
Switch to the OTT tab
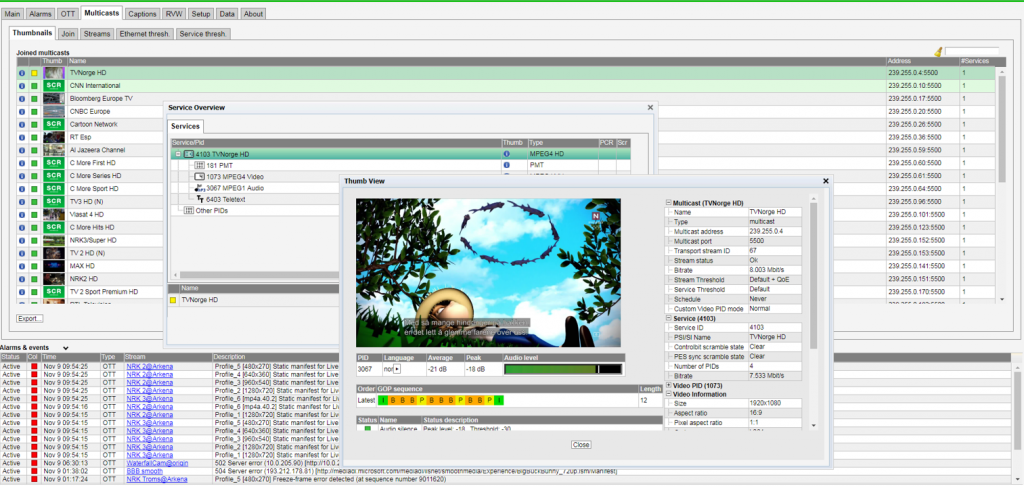point(66,14)
